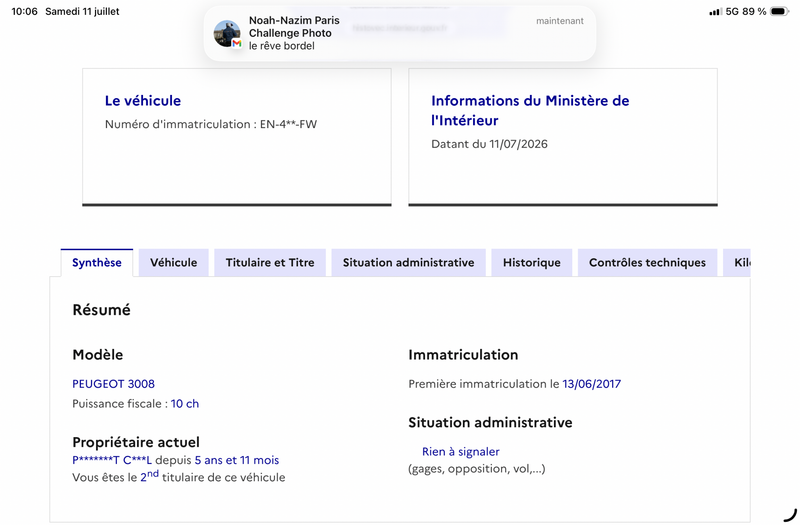Image resolution: width=800 pixels, height=525 pixels.
Task: Tap the cellular signal bars icon
Action: click(715, 11)
